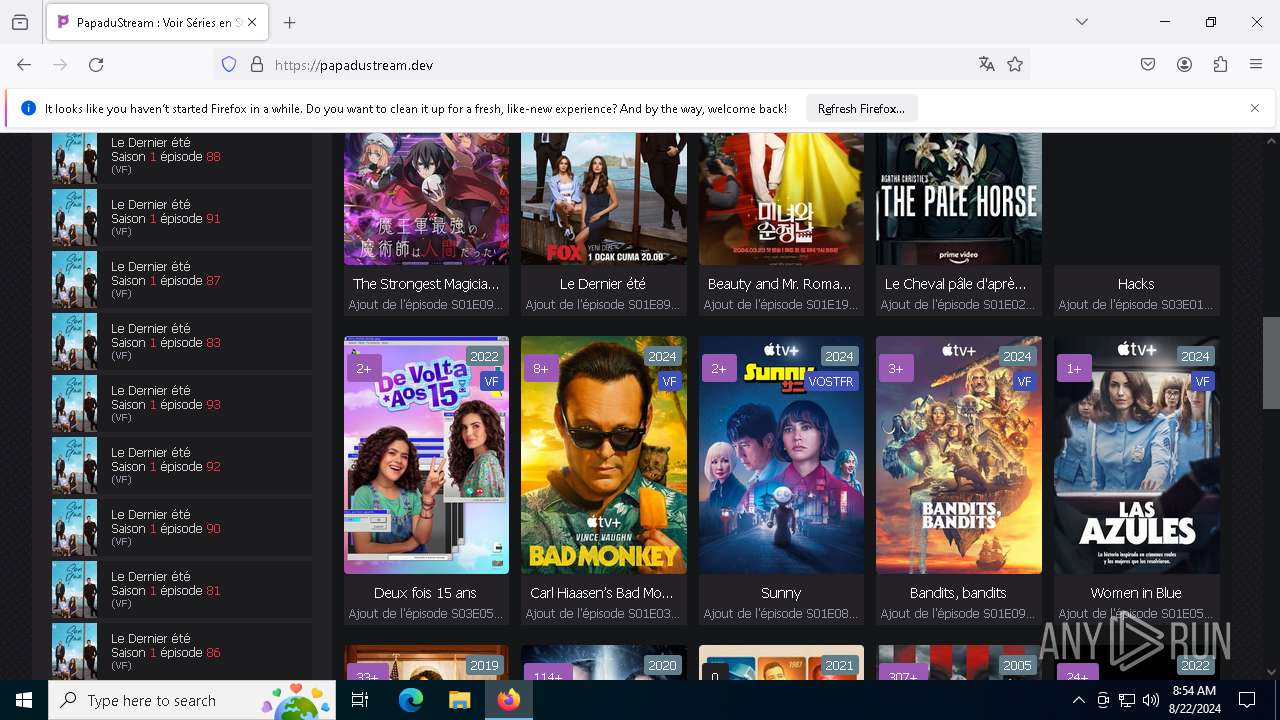Open Bandits, Bandits poster
Viewport: 1280px width, 720px height.
tap(959, 455)
